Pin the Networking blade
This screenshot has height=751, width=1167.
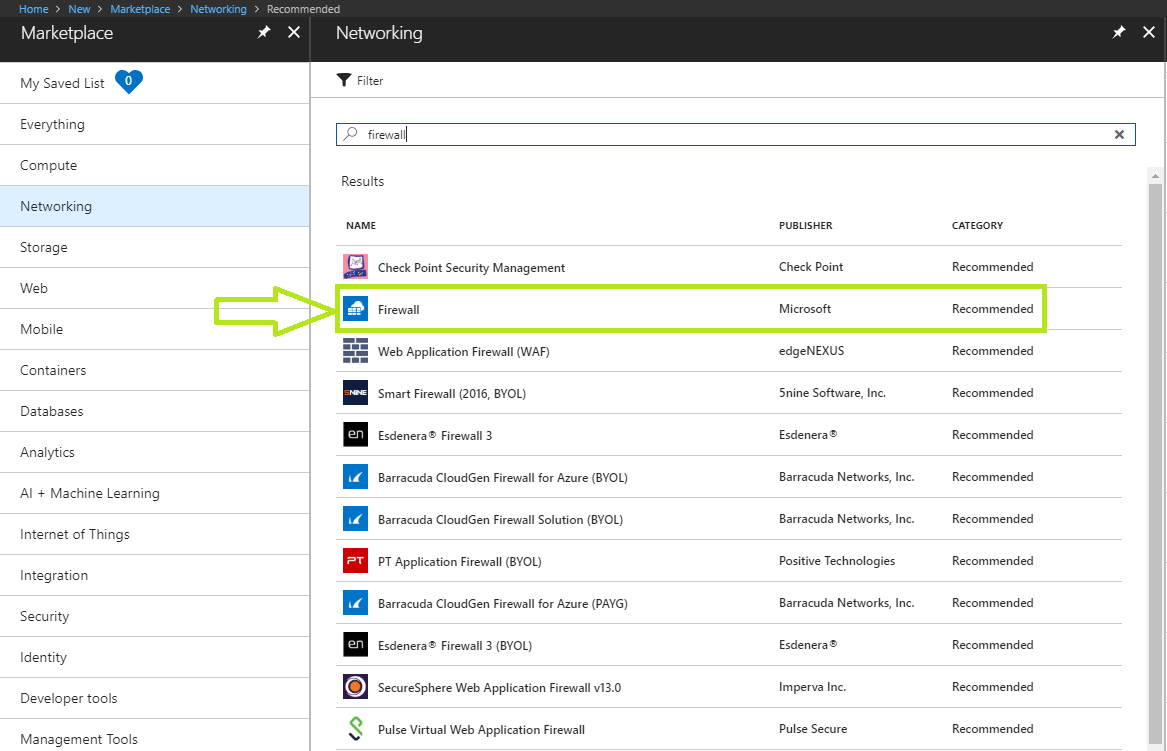pos(1119,32)
